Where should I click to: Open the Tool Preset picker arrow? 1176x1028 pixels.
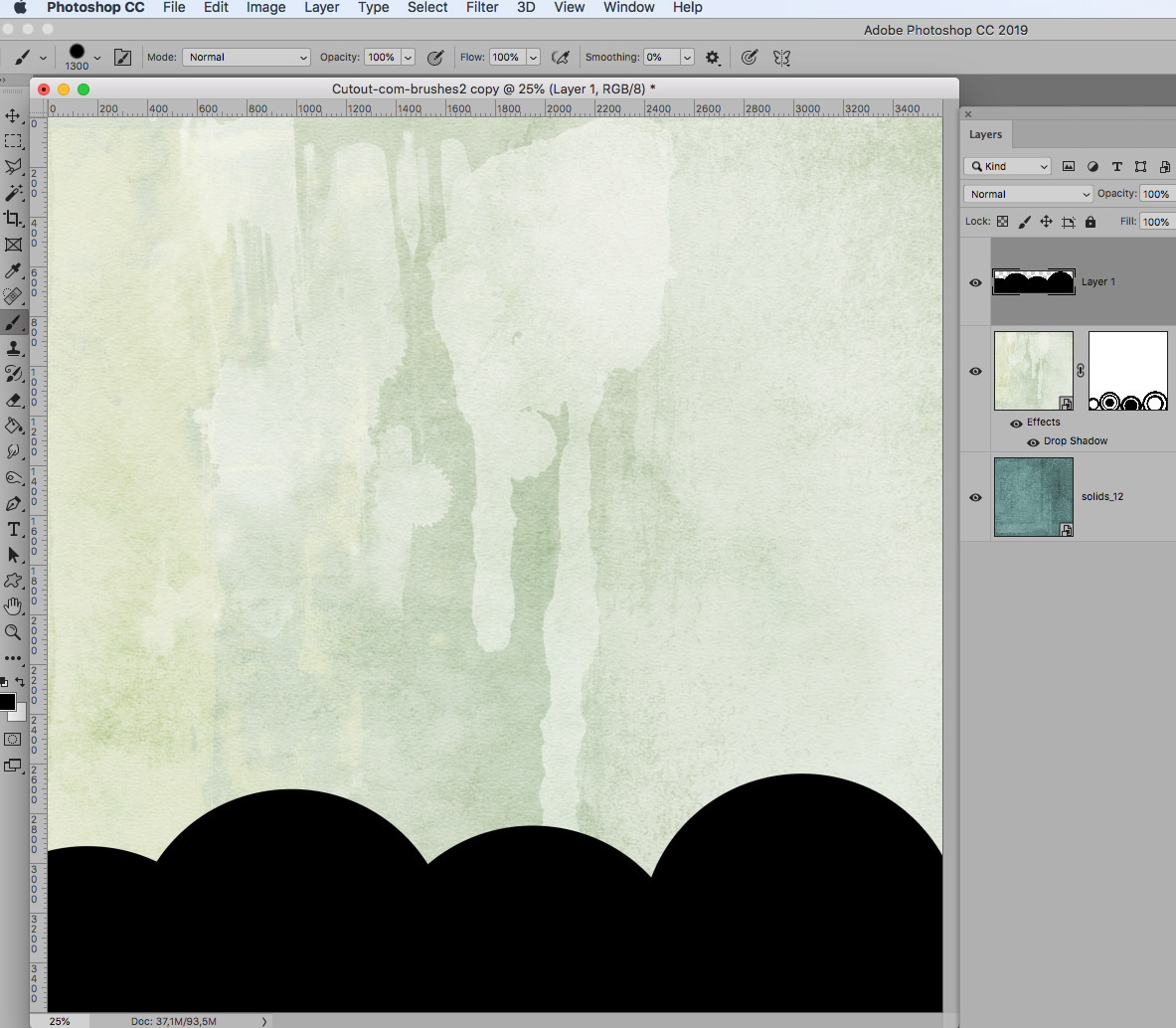pyautogui.click(x=43, y=58)
